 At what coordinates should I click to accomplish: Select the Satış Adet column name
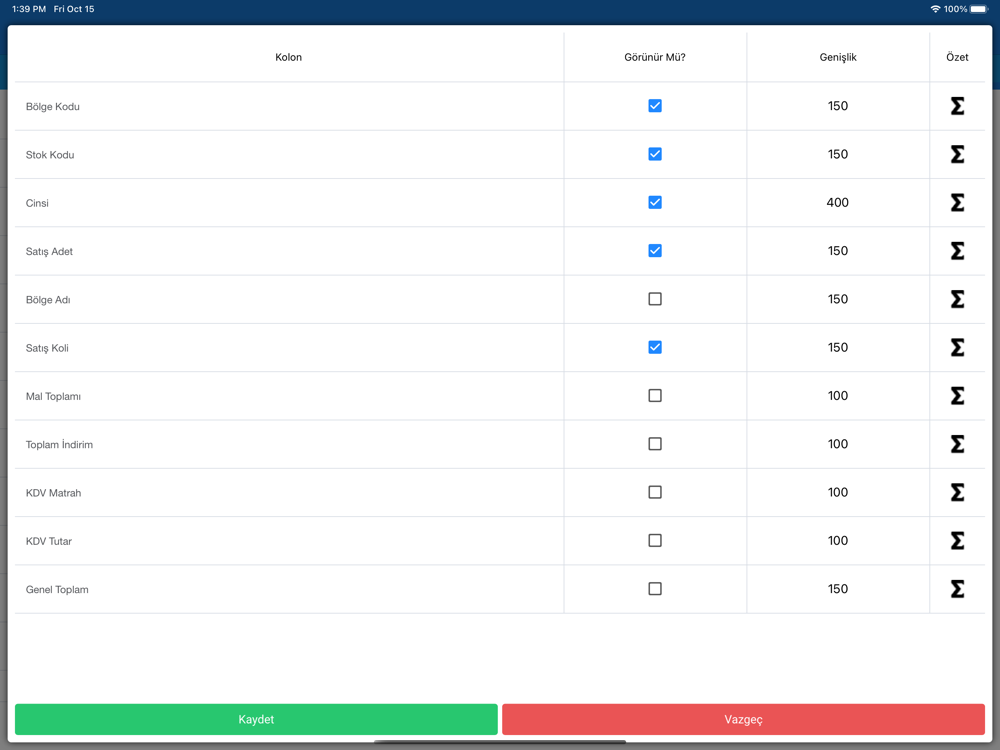click(49, 252)
